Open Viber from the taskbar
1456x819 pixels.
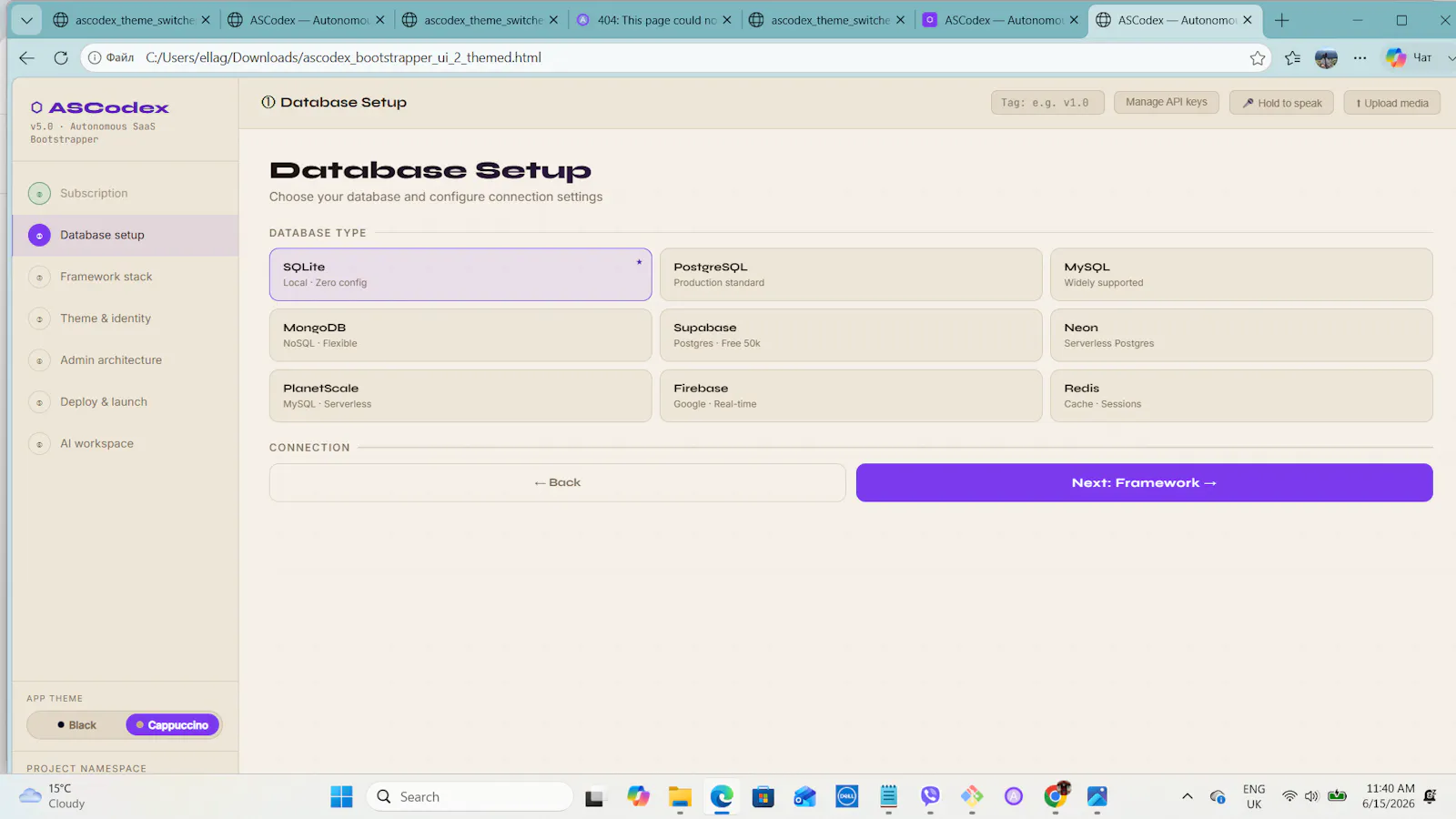(x=930, y=797)
